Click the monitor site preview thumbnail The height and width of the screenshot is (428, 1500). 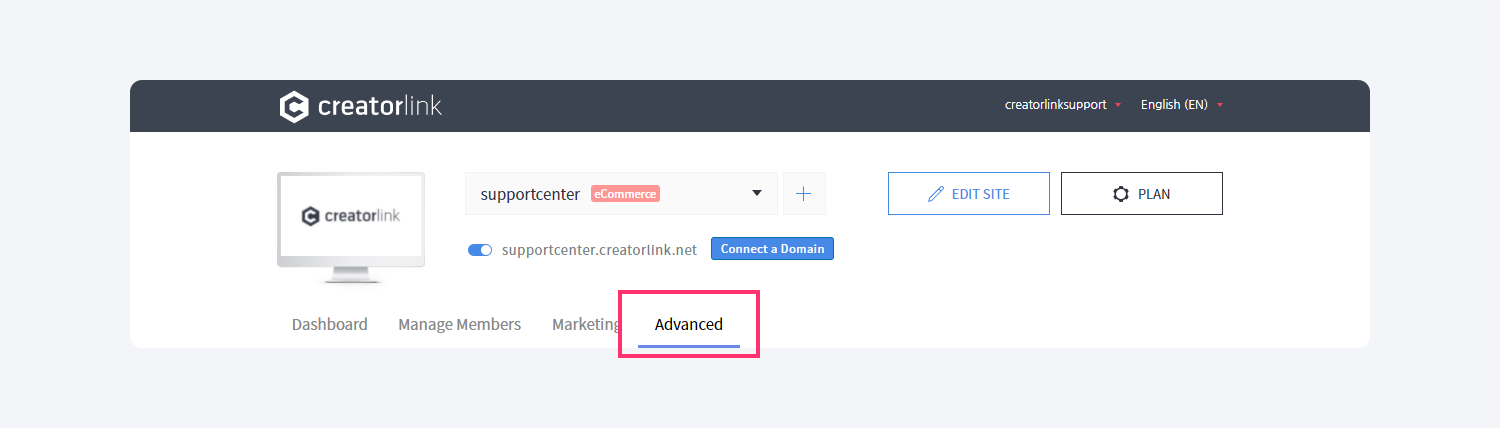[351, 227]
